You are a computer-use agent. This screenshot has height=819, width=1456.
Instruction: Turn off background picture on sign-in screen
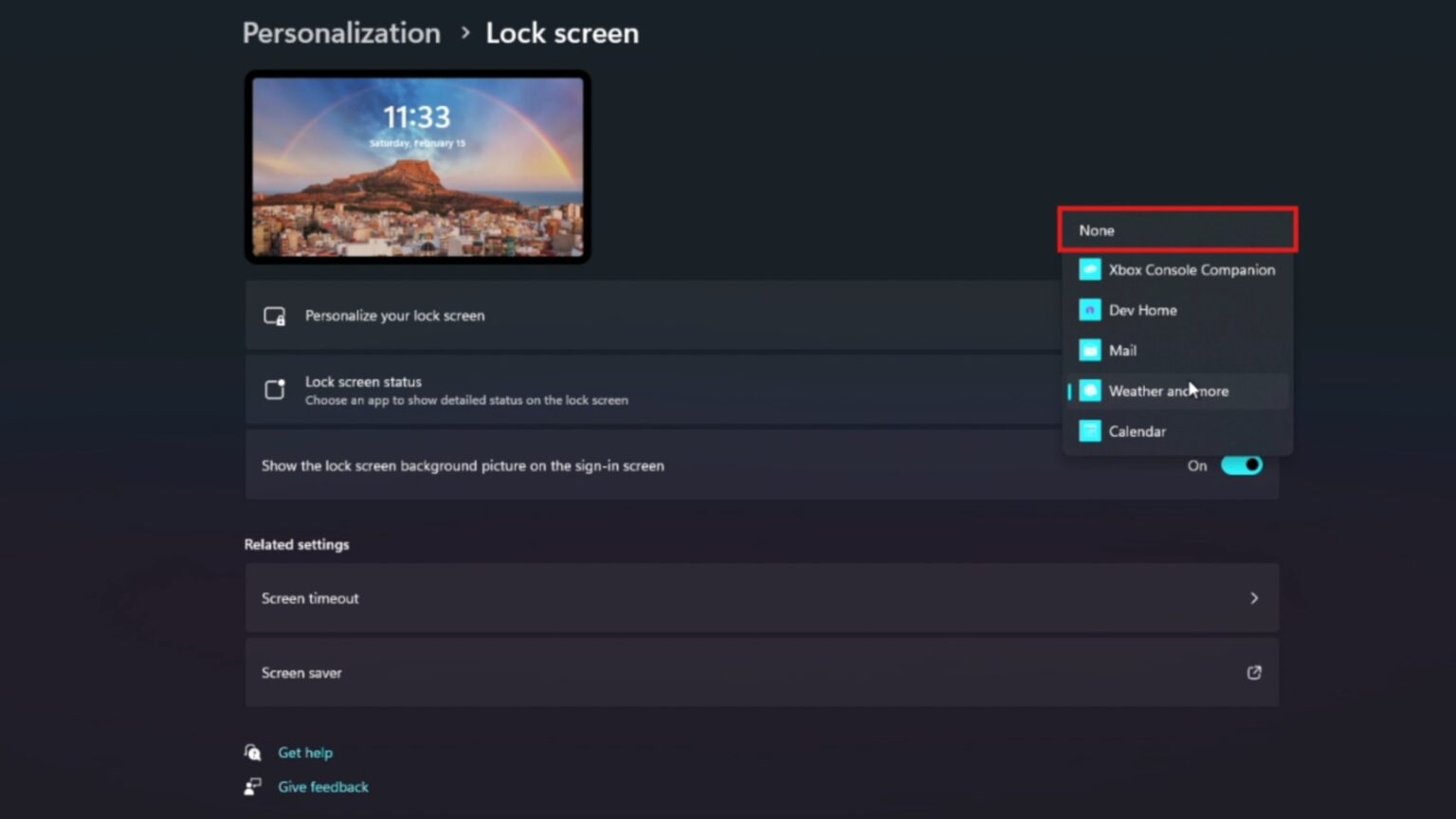(x=1242, y=465)
